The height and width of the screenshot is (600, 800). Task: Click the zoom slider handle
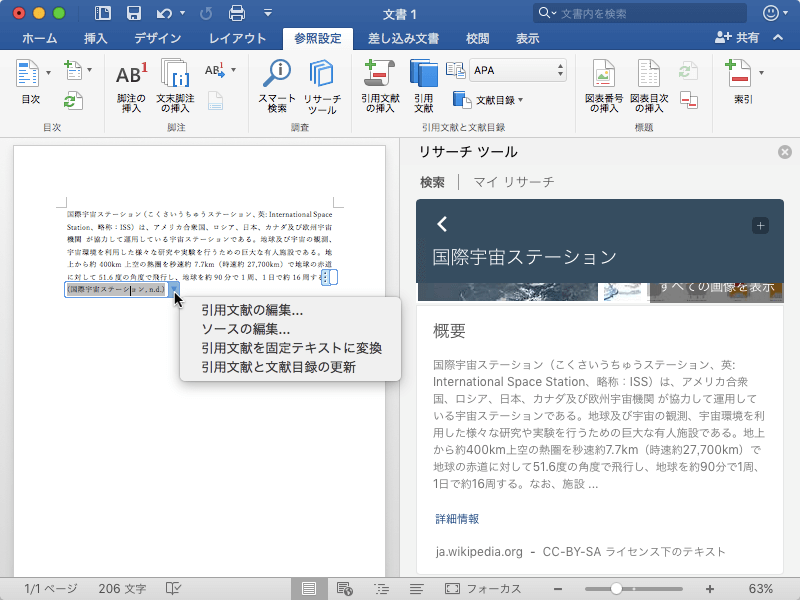tap(616, 589)
